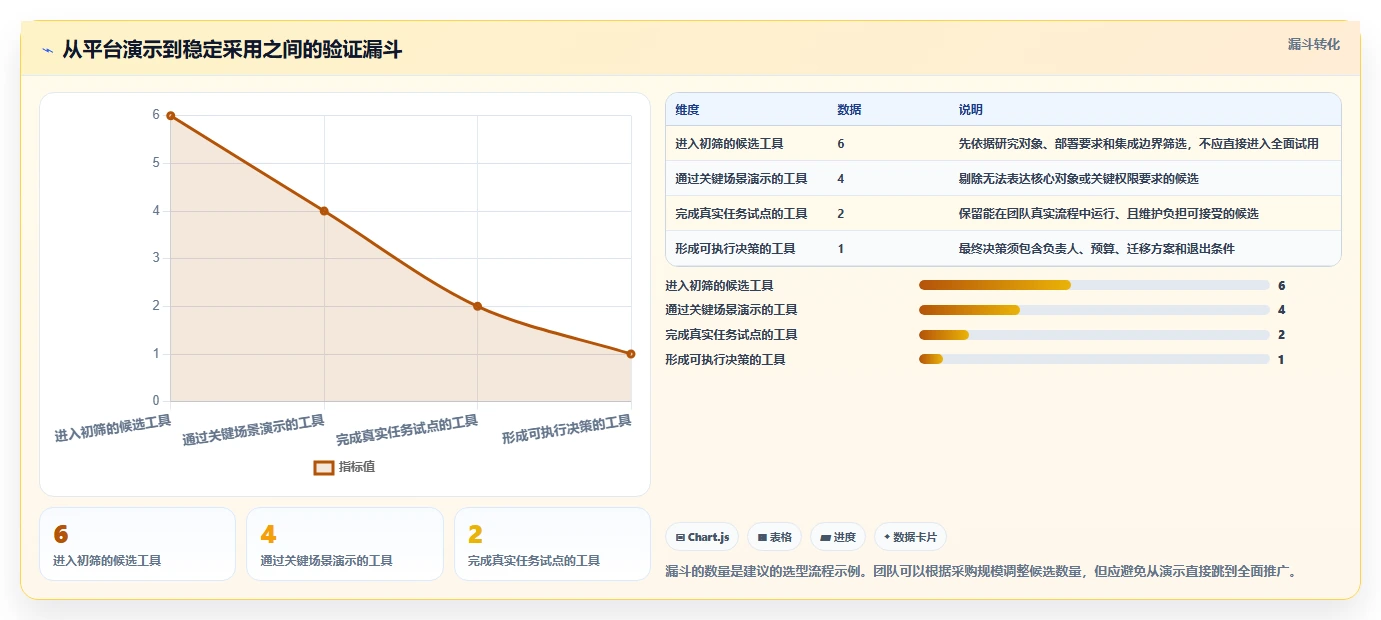The width and height of the screenshot is (1381, 620).
Task: Click the progress bar for 进入初筛的候选工具
Action: 1094,286
